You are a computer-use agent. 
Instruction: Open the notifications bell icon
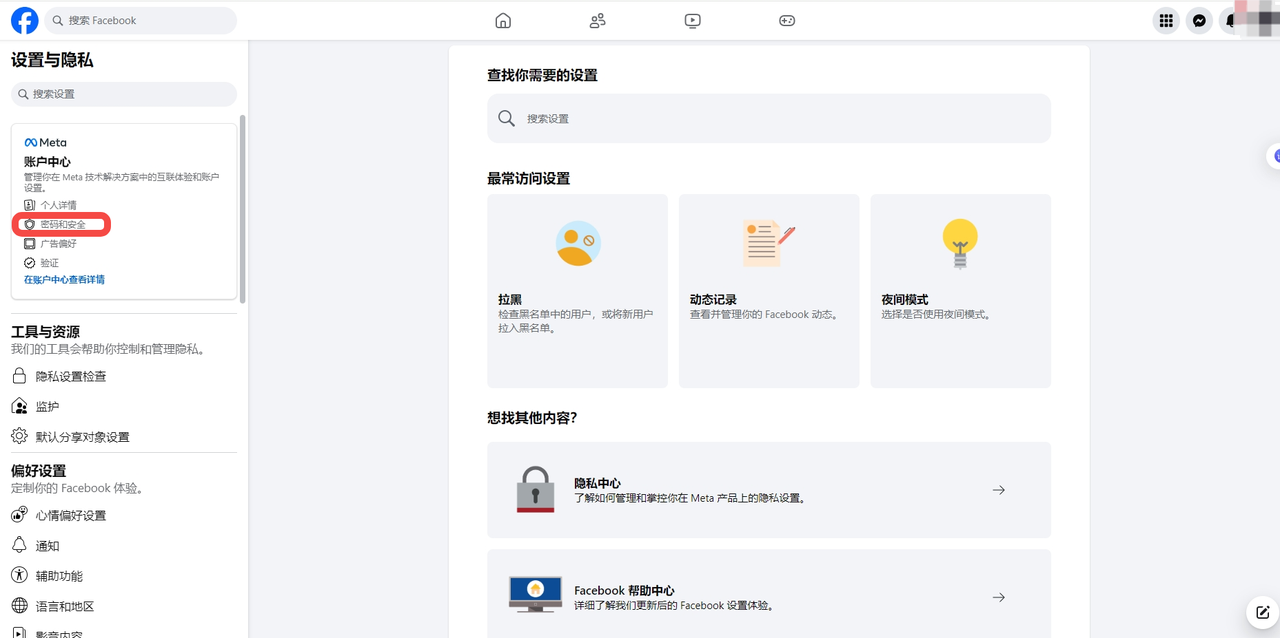tap(1230, 20)
